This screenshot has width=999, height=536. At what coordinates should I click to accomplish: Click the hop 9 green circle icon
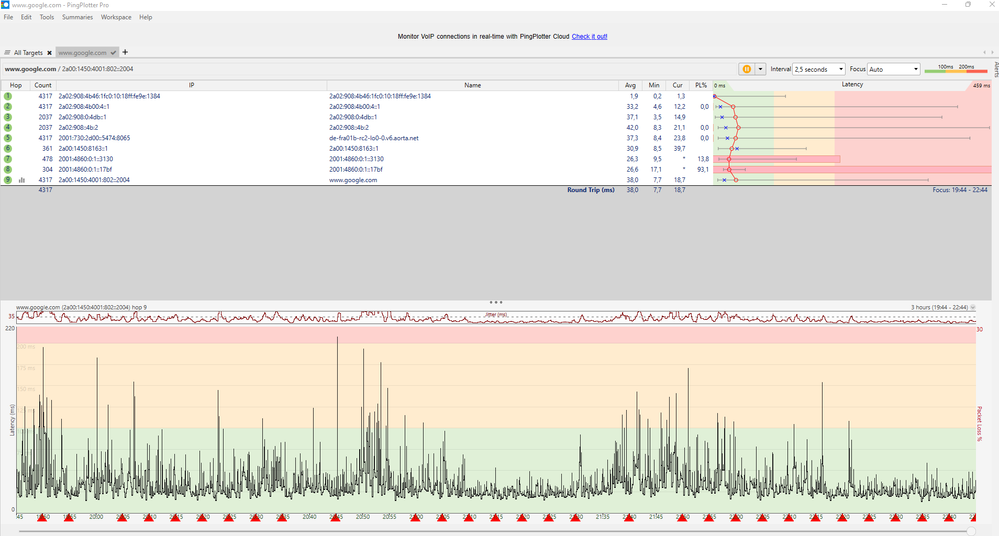[x=8, y=180]
